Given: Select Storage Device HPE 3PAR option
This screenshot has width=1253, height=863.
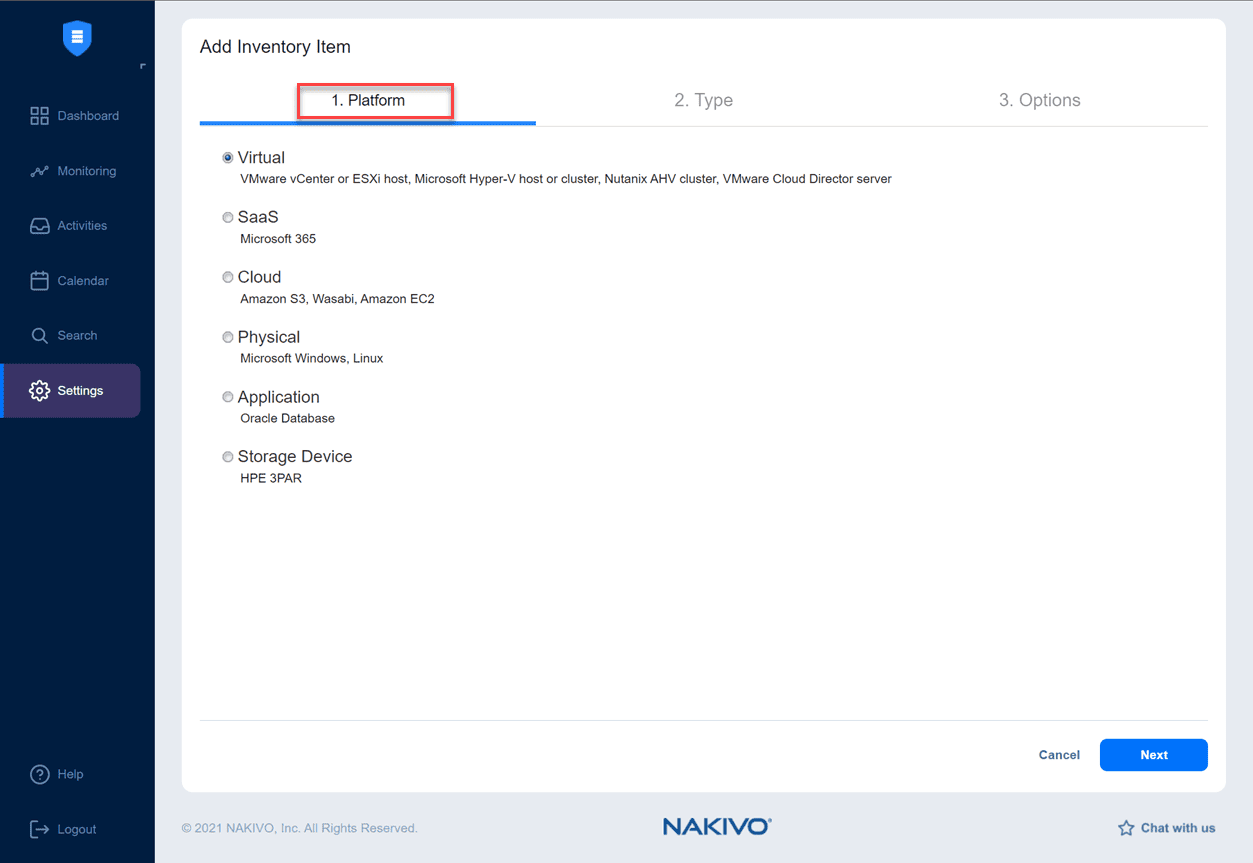Looking at the screenshot, I should coord(228,456).
